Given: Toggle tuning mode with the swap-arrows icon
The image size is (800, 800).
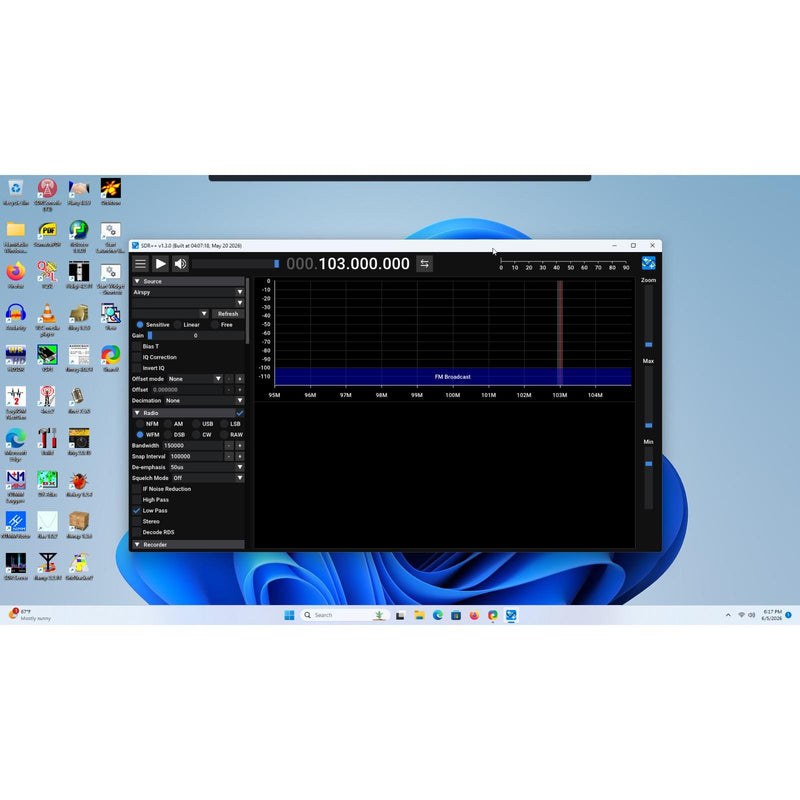Looking at the screenshot, I should (424, 264).
